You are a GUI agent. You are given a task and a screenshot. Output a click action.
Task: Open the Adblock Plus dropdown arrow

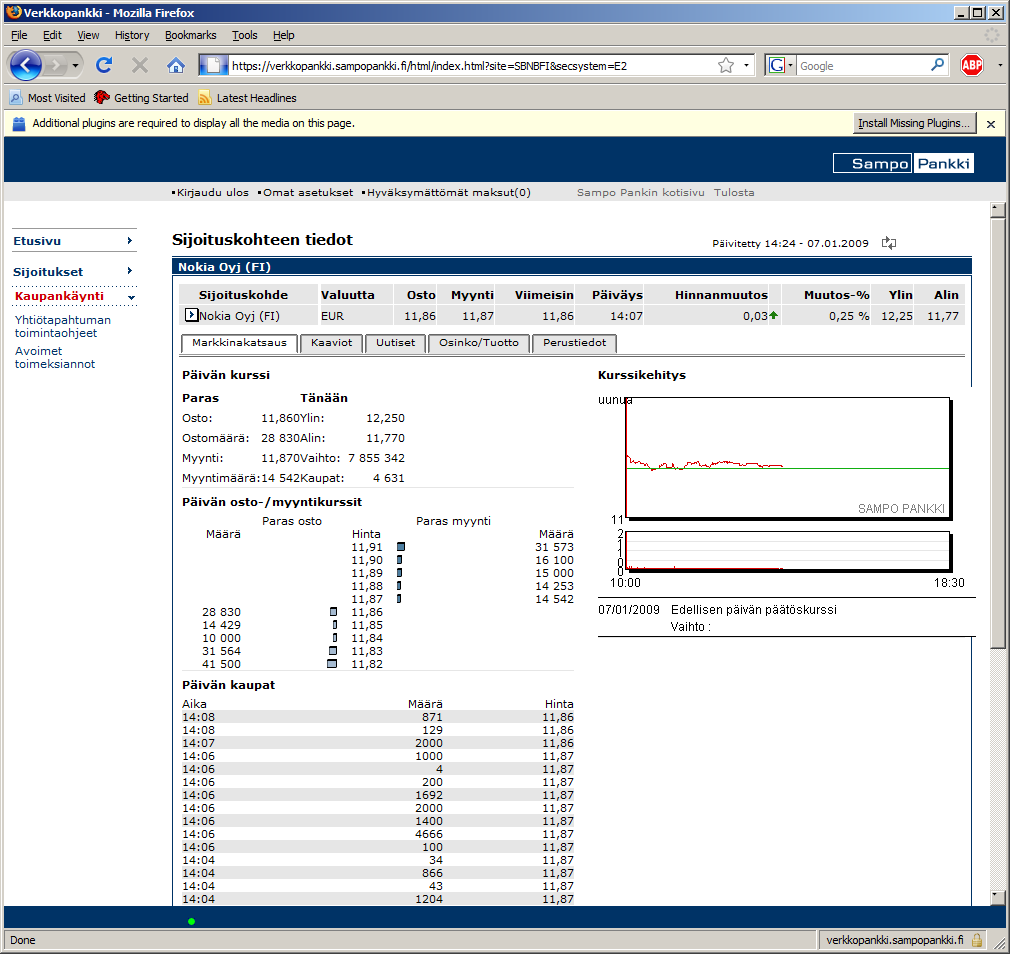point(1000,65)
